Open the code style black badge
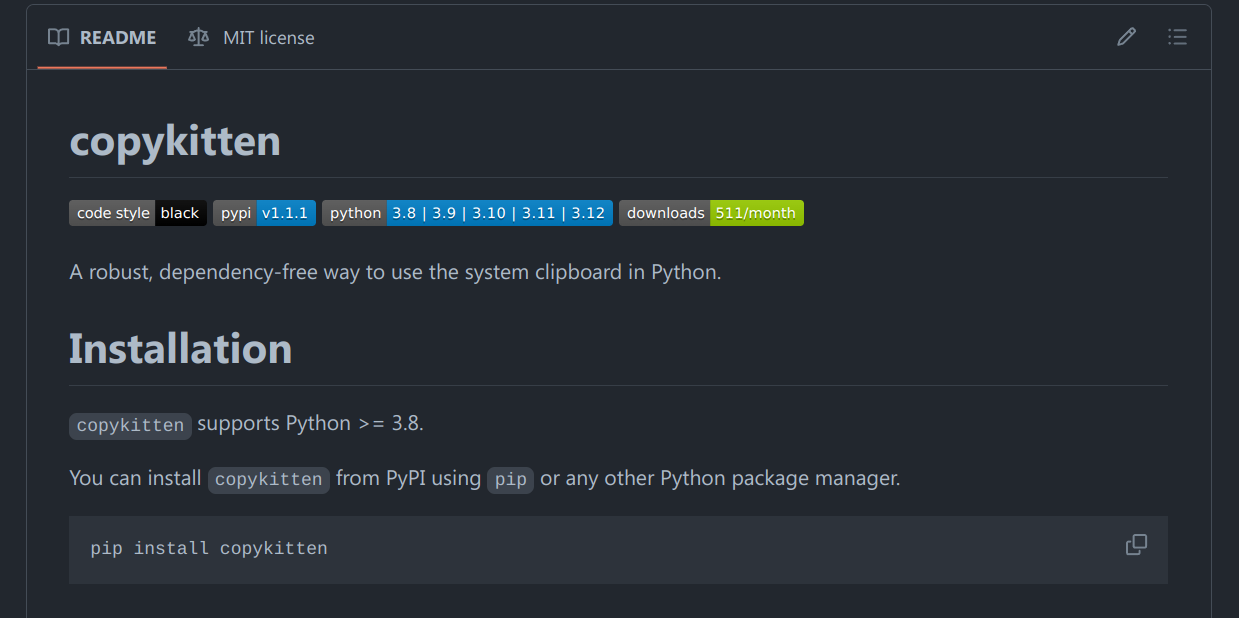1239x618 pixels. tap(138, 213)
